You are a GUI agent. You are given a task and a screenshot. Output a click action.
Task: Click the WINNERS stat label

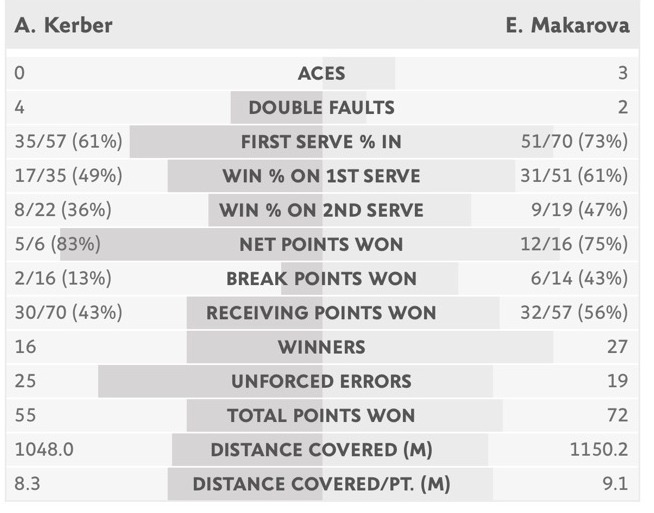point(322,347)
